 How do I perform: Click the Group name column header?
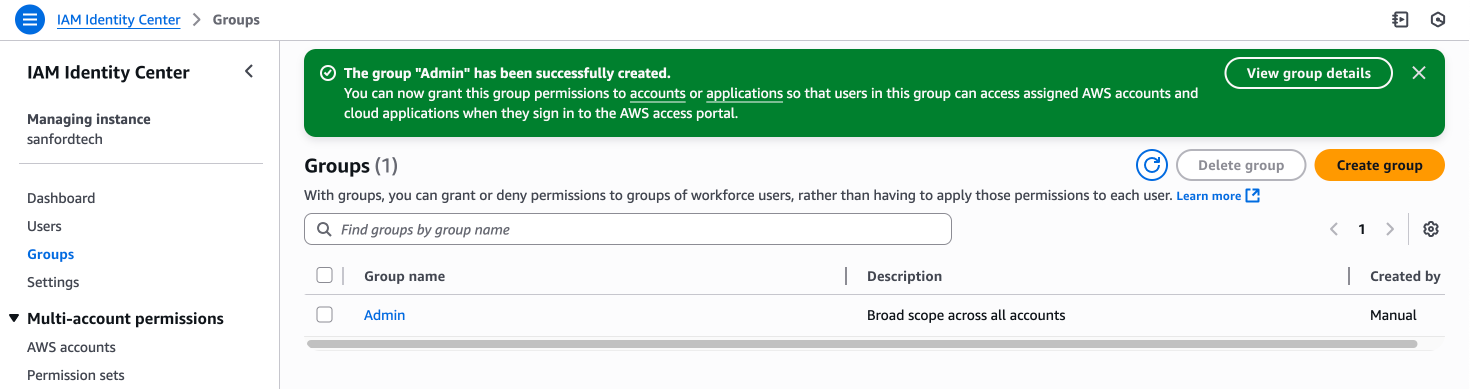(404, 276)
